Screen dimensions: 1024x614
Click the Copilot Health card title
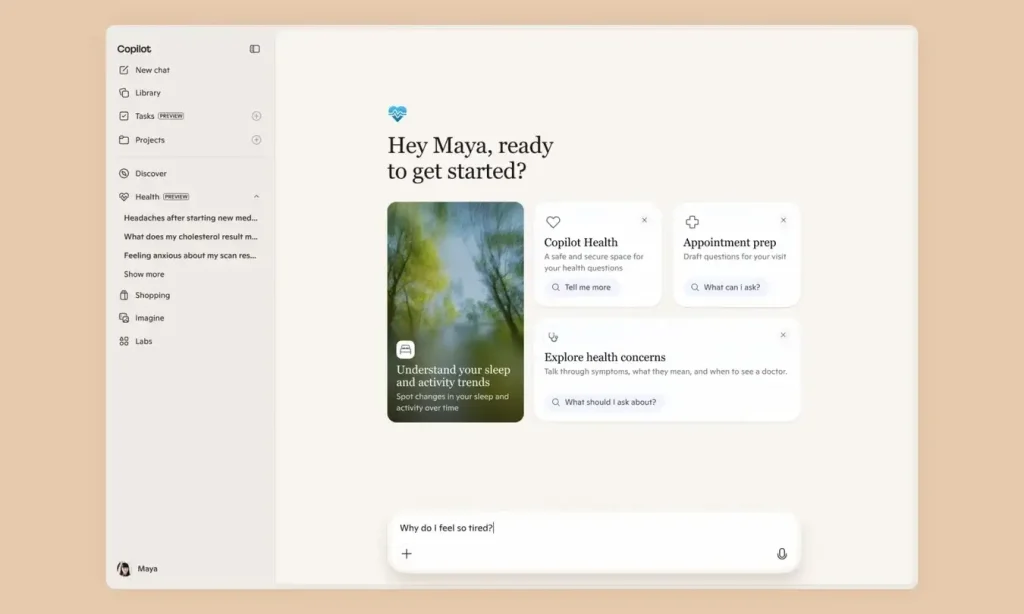[x=581, y=242]
